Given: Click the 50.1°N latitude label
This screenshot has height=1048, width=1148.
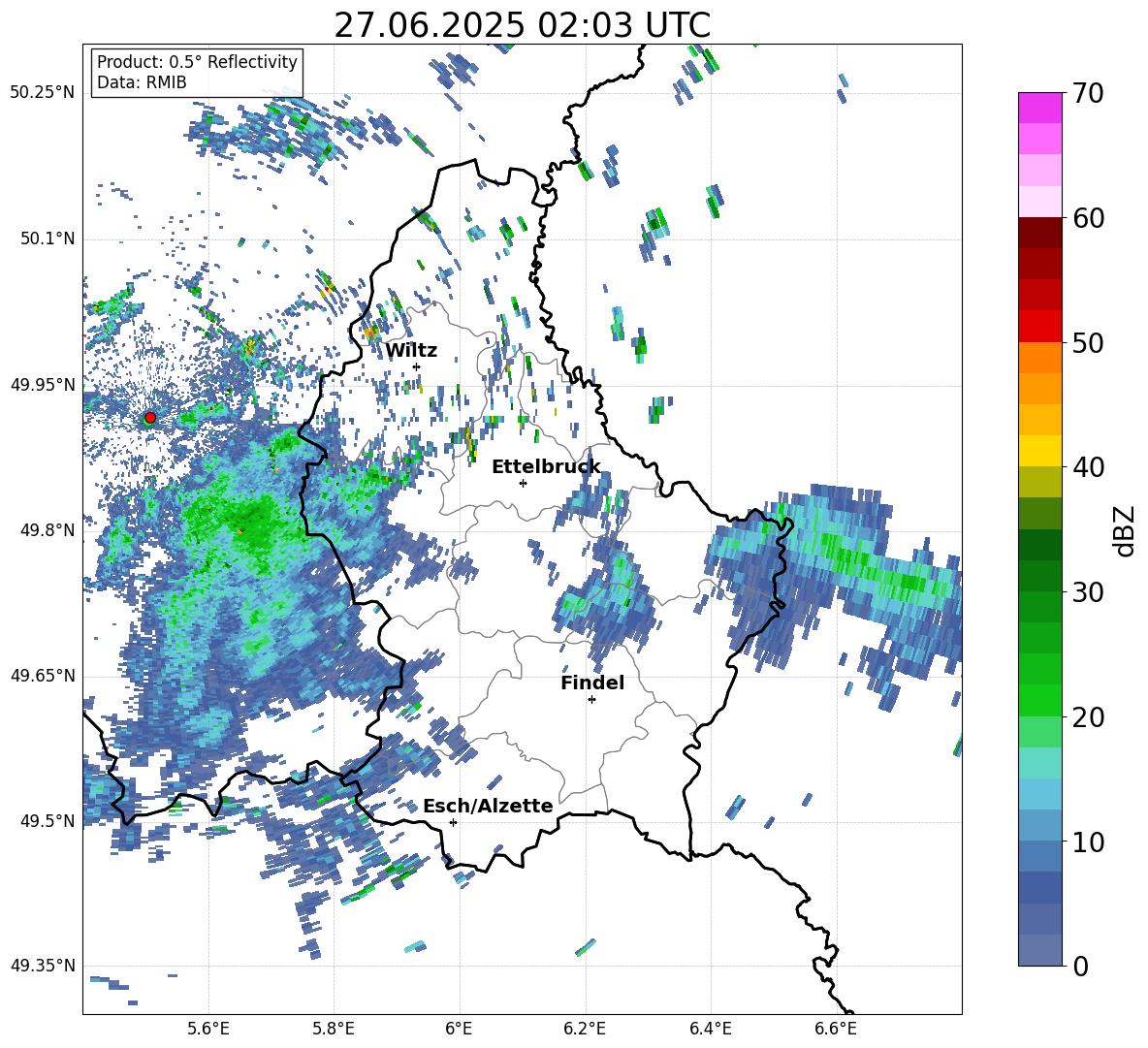Looking at the screenshot, I should [x=48, y=238].
